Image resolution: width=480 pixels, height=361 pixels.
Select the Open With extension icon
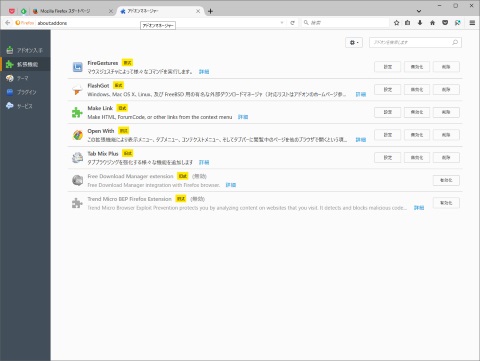pos(78,135)
